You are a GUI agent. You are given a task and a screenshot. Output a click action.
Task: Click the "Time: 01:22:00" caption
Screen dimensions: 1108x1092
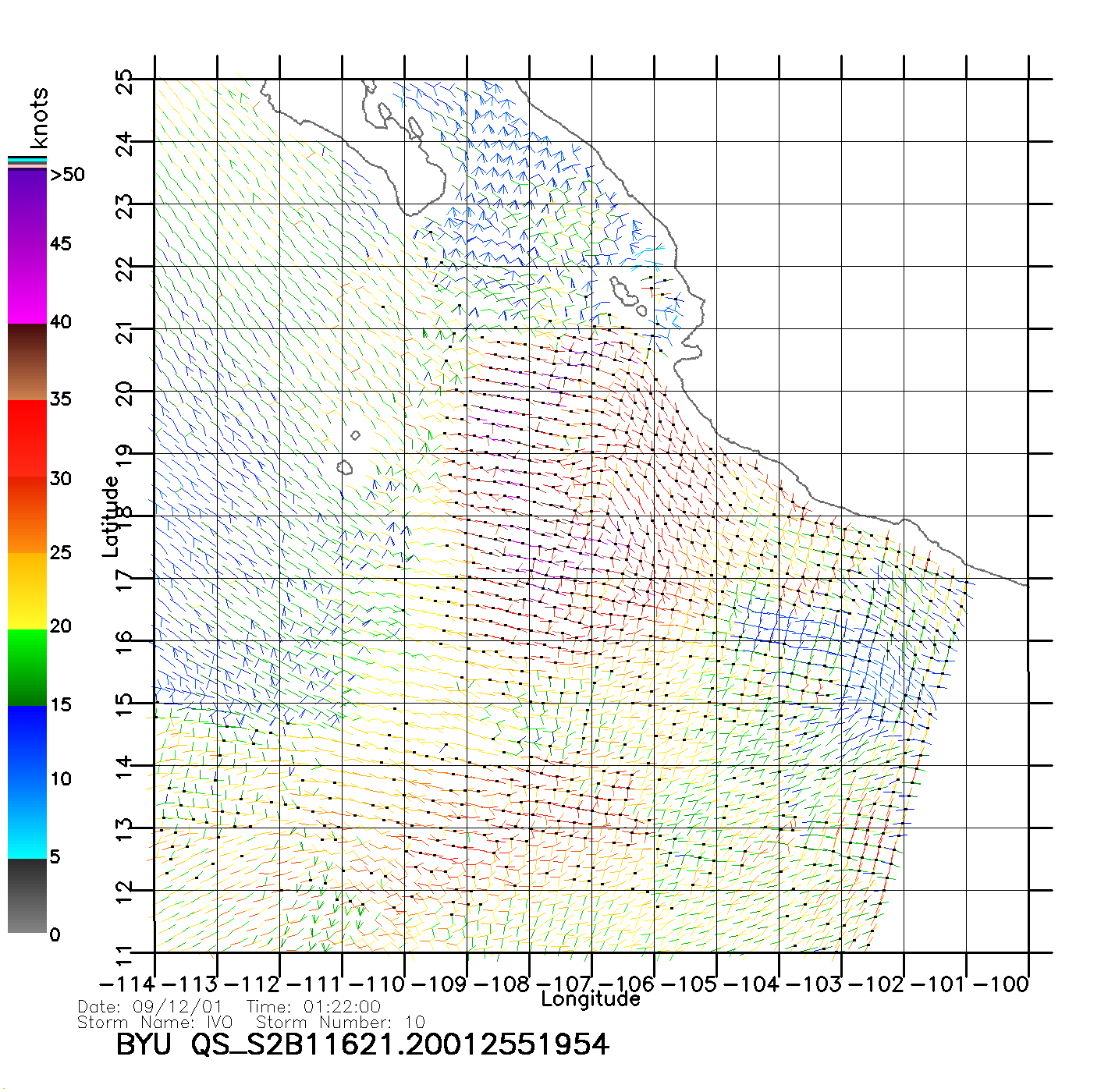(313, 1007)
